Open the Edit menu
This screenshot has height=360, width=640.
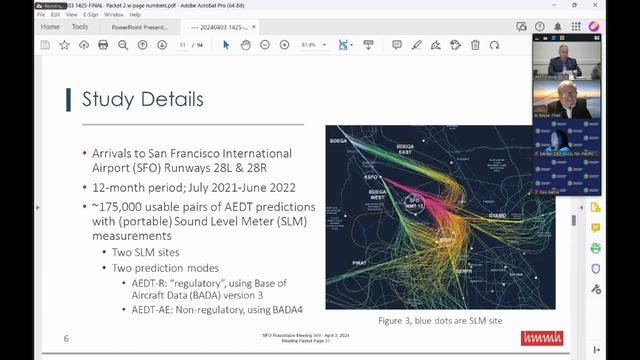pyautogui.click(x=55, y=14)
